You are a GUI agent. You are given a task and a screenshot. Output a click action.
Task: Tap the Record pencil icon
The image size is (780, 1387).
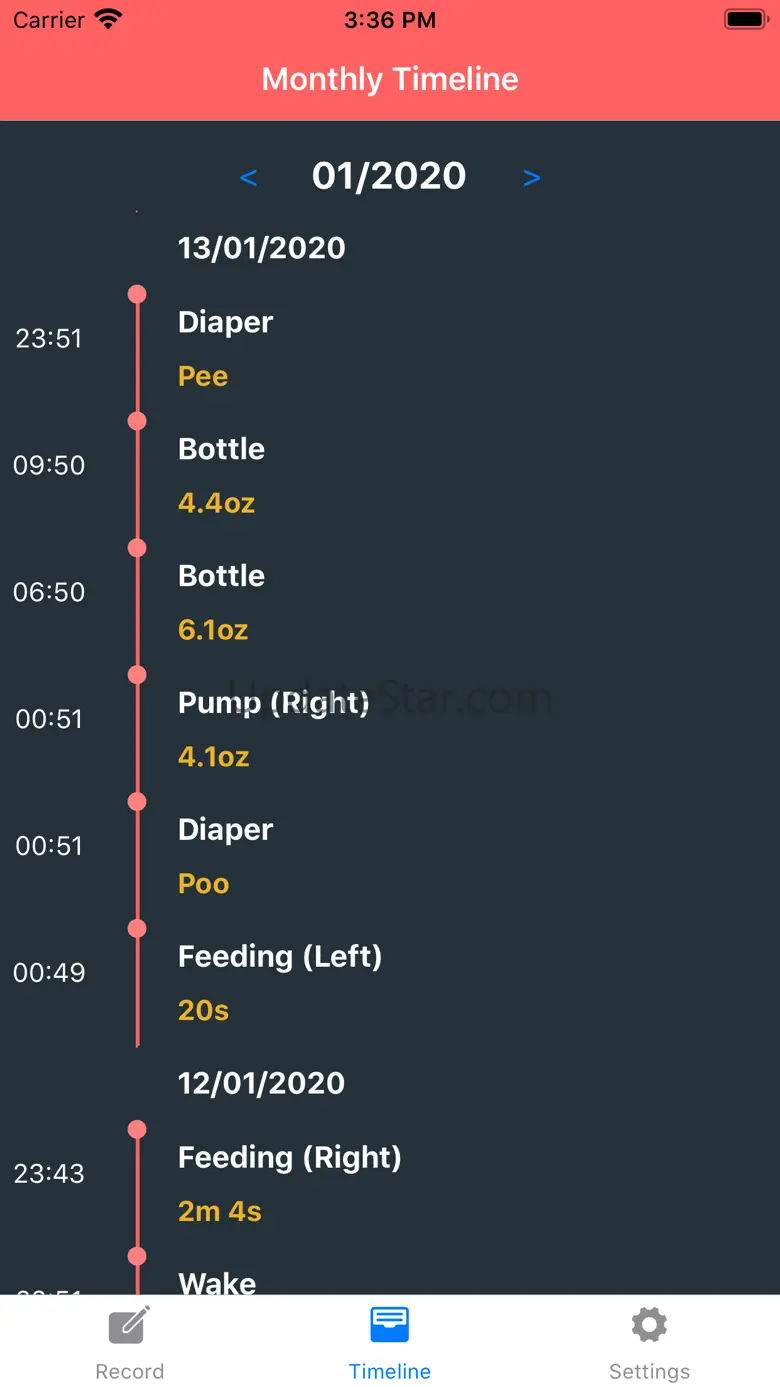tap(130, 1325)
